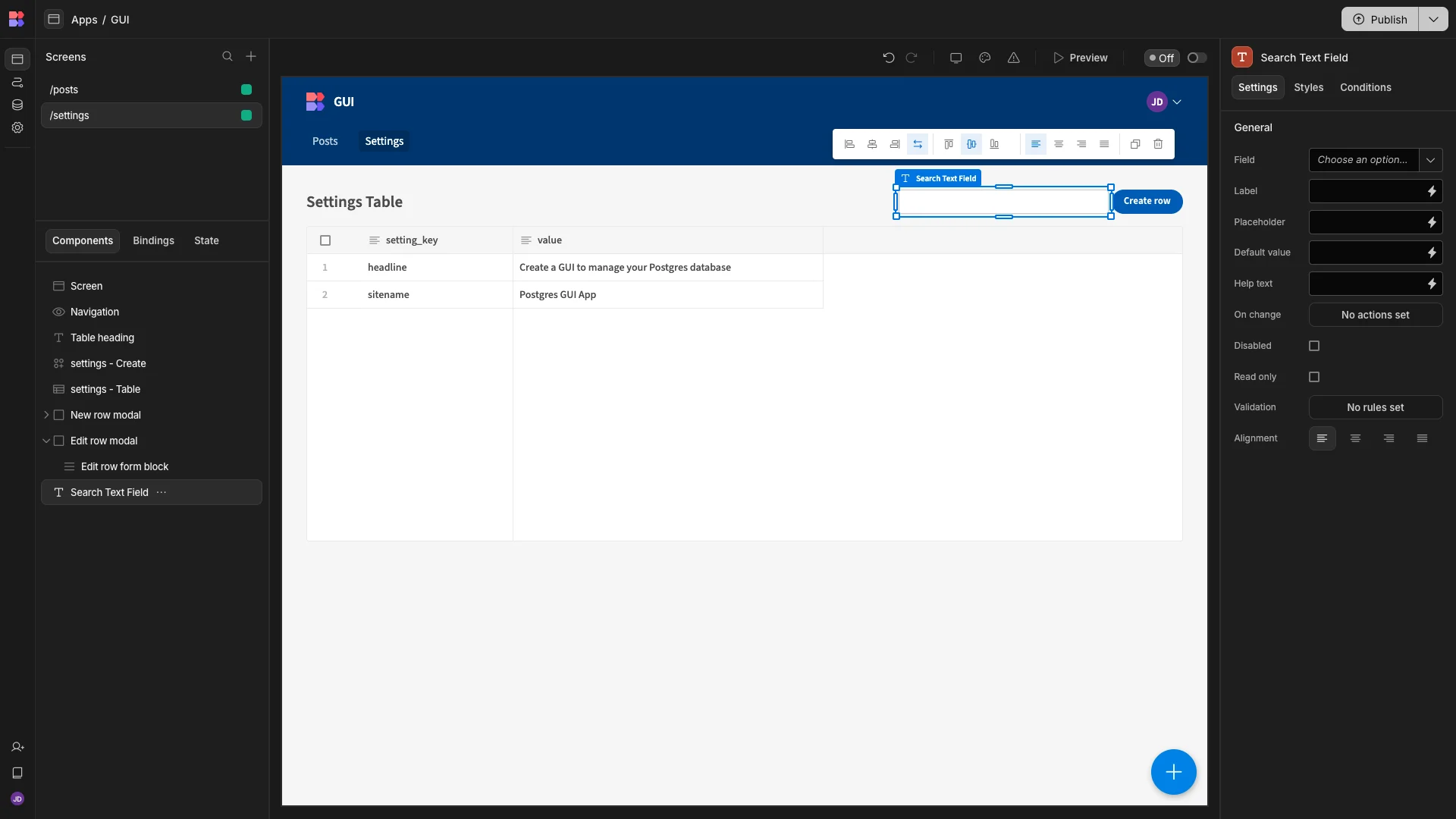The width and height of the screenshot is (1456, 819).
Task: Search screens using magnifier icon
Action: [227, 57]
